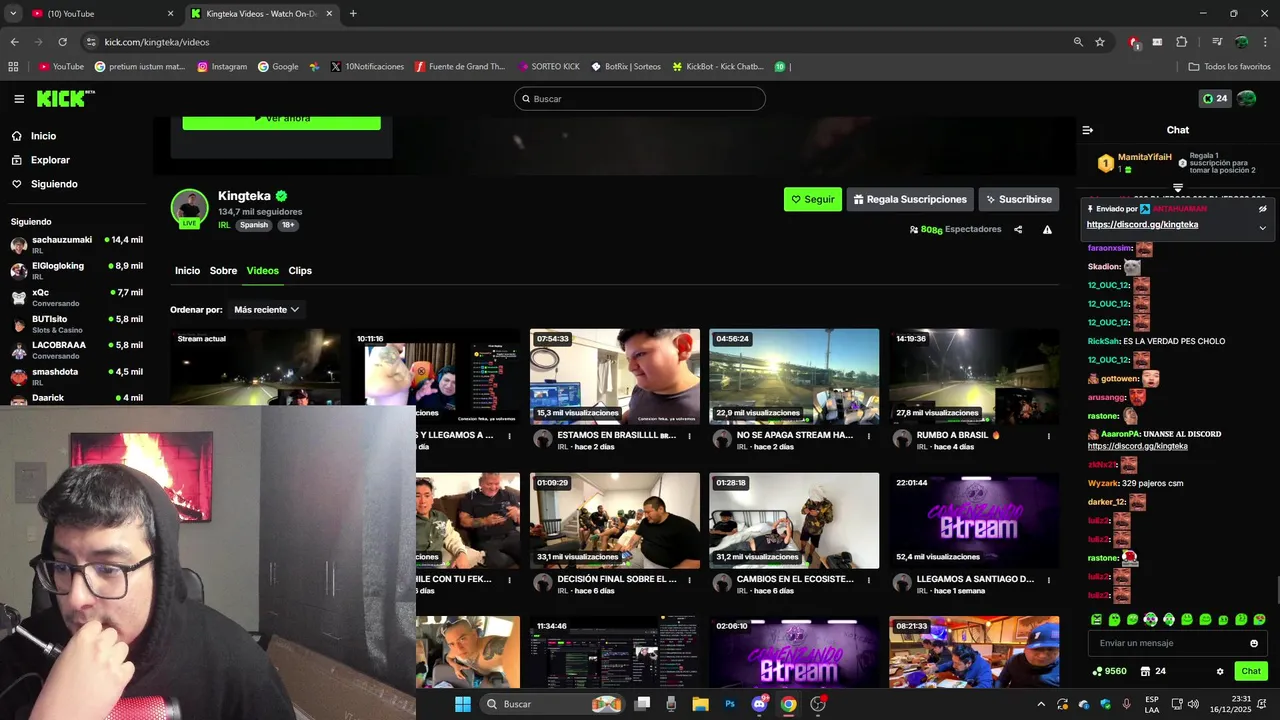Switch to the Inicio channel tab

187,271
